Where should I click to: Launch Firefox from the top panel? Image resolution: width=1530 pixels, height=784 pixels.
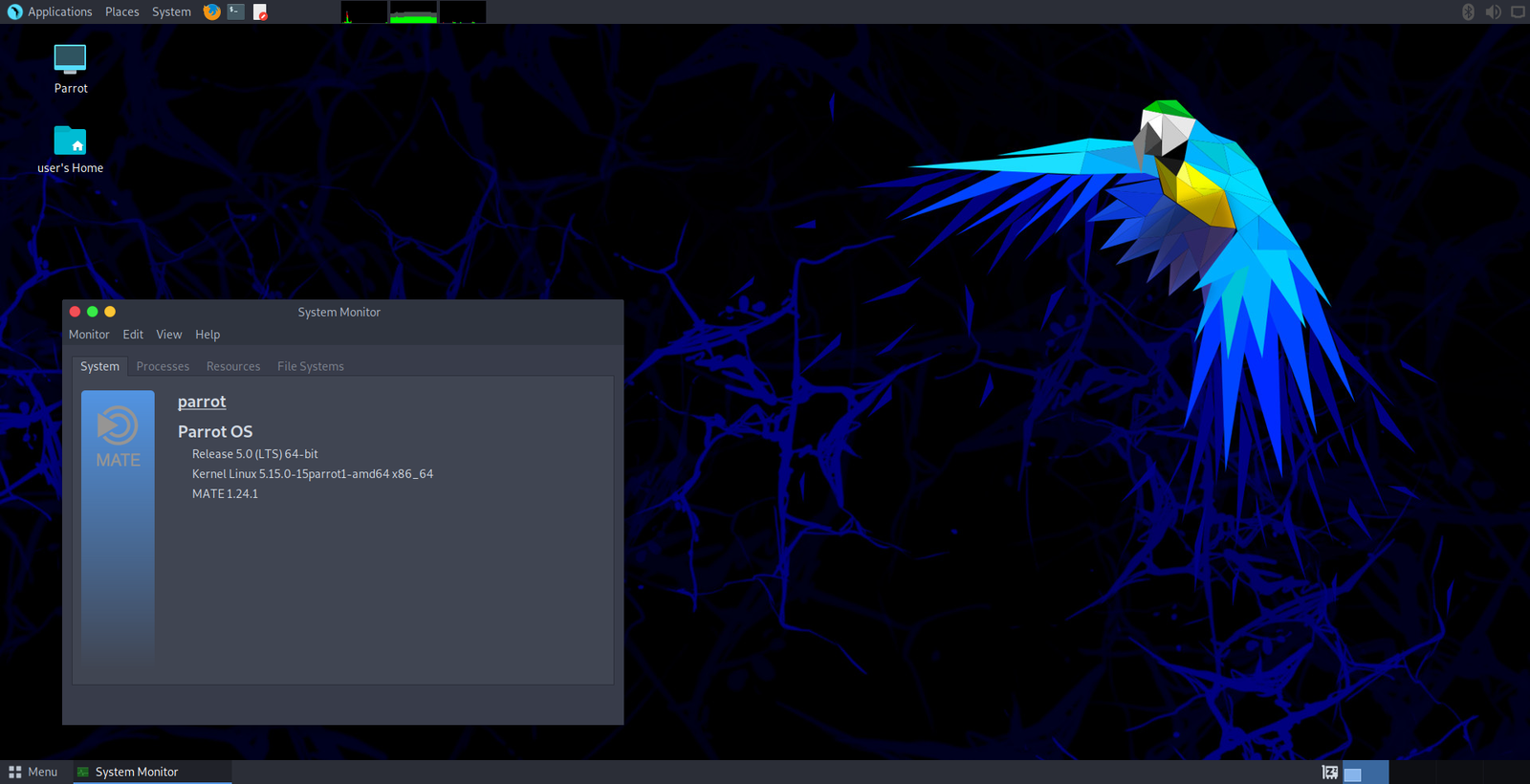[x=212, y=11]
